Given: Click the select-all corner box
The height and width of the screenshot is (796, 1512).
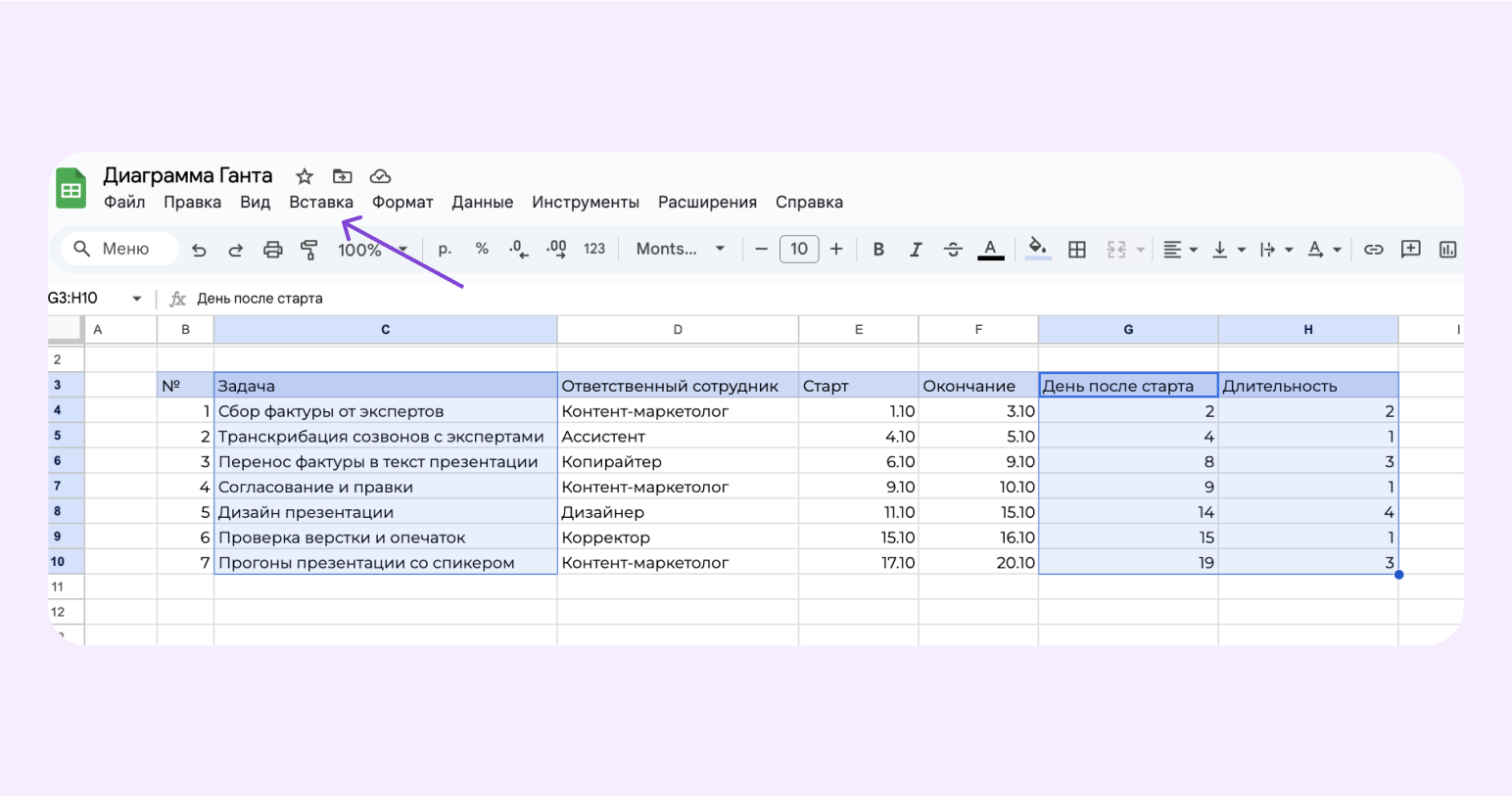Looking at the screenshot, I should pyautogui.click(x=66, y=329).
